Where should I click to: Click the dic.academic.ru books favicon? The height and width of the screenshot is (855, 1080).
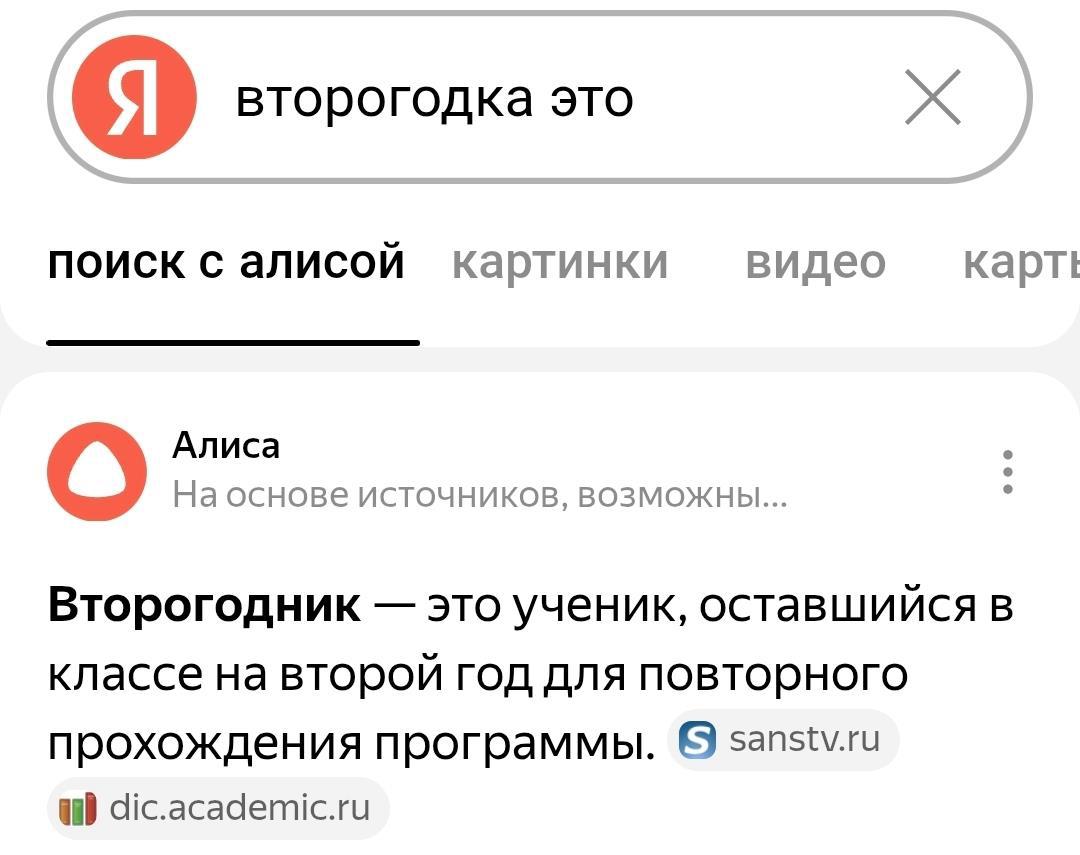(x=79, y=807)
